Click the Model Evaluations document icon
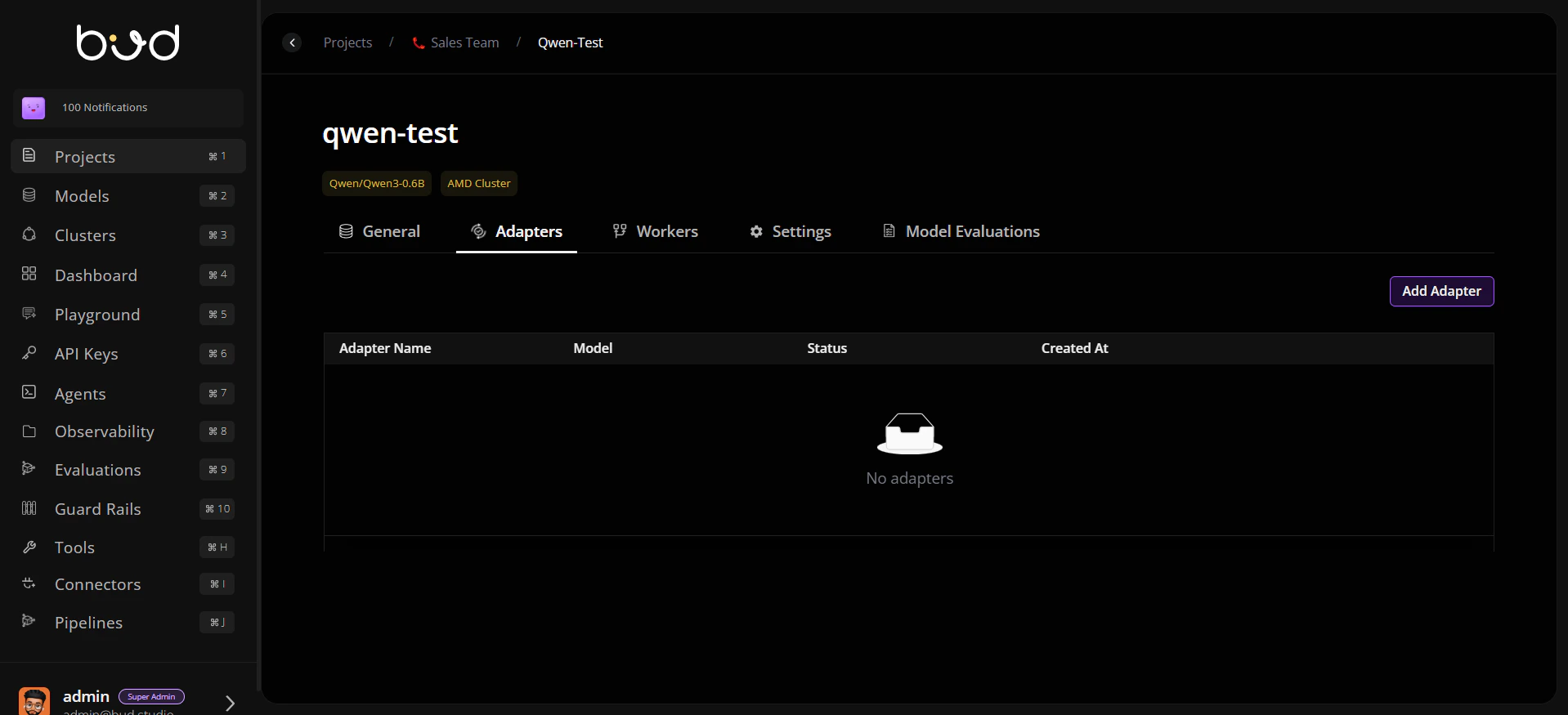 tap(889, 231)
